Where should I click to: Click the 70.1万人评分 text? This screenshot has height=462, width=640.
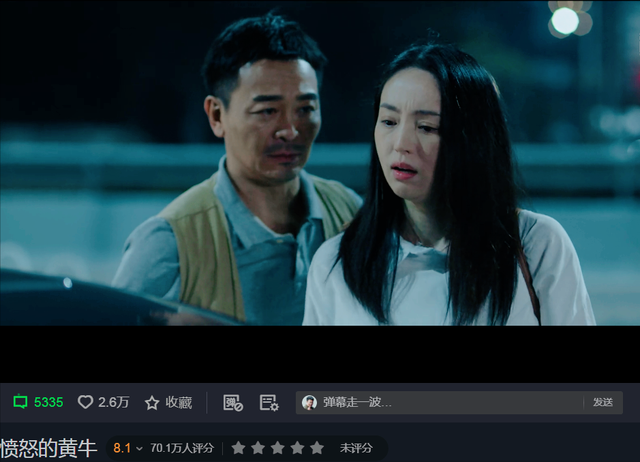[182, 448]
